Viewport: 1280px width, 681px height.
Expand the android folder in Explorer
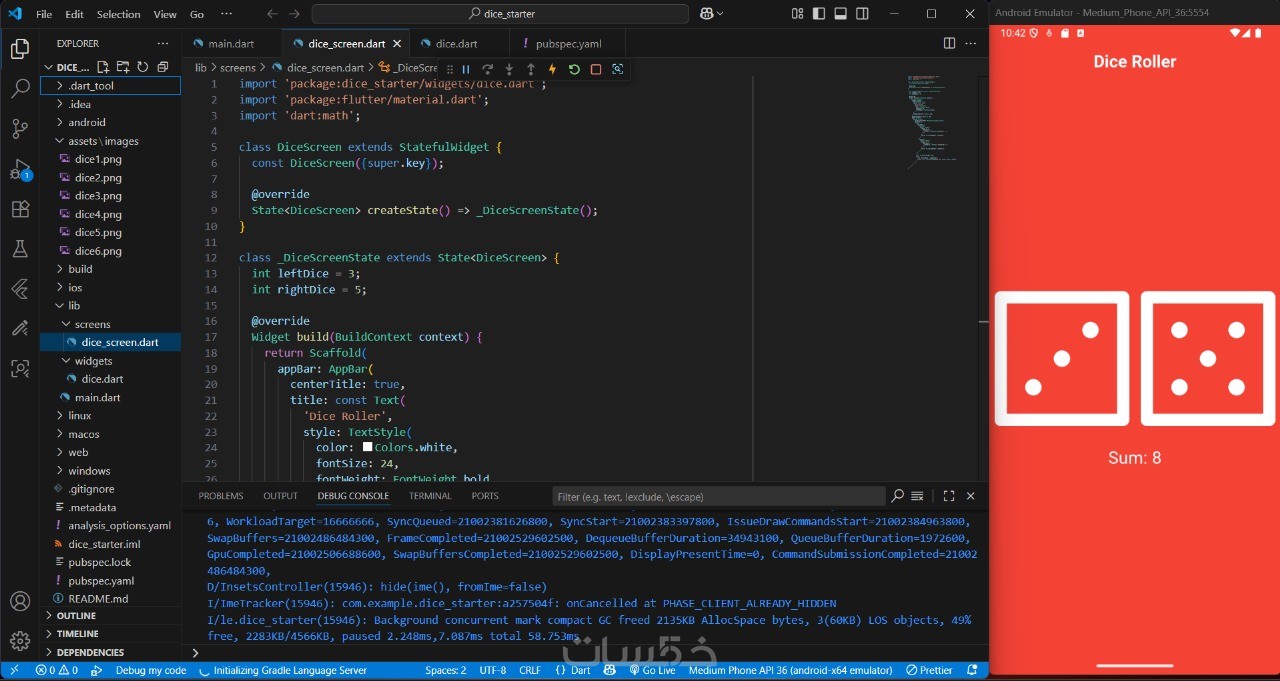click(x=87, y=122)
